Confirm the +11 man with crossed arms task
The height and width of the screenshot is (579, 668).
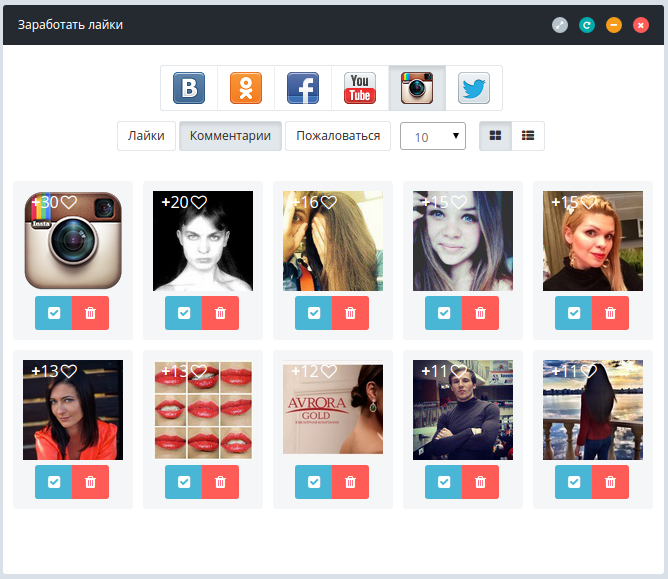coord(443,482)
